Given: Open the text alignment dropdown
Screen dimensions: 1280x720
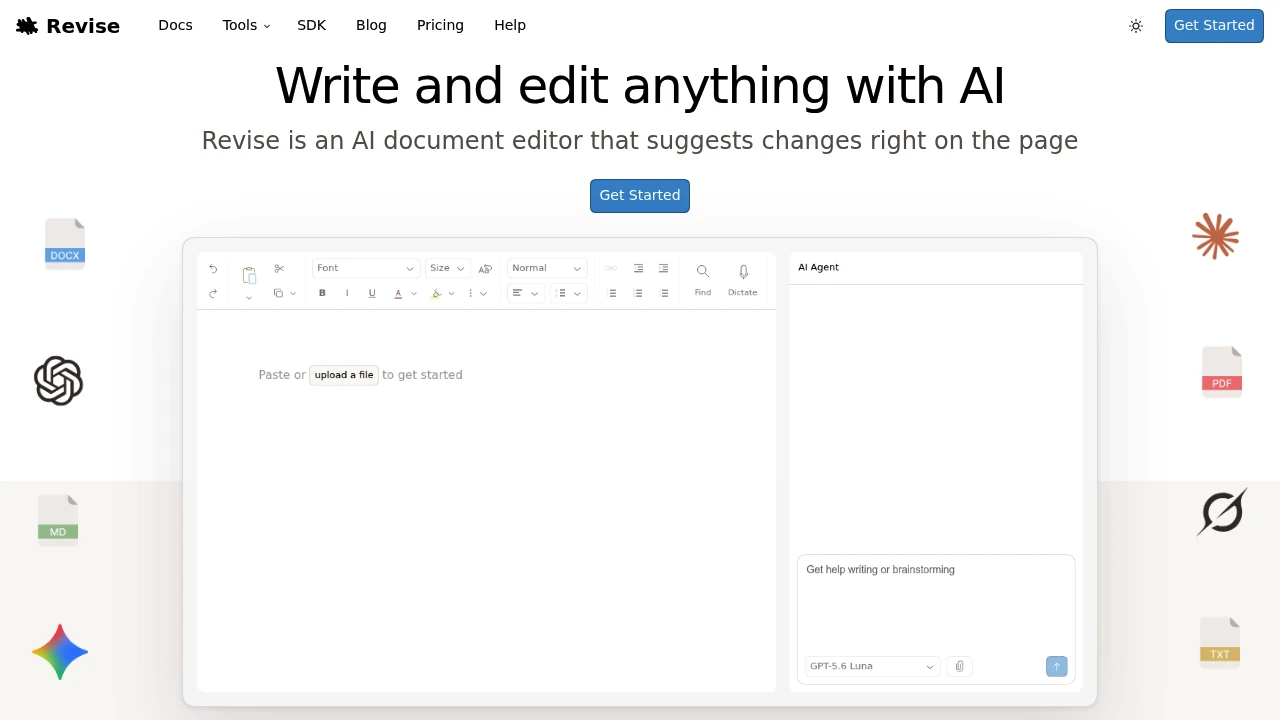Looking at the screenshot, I should pos(525,293).
